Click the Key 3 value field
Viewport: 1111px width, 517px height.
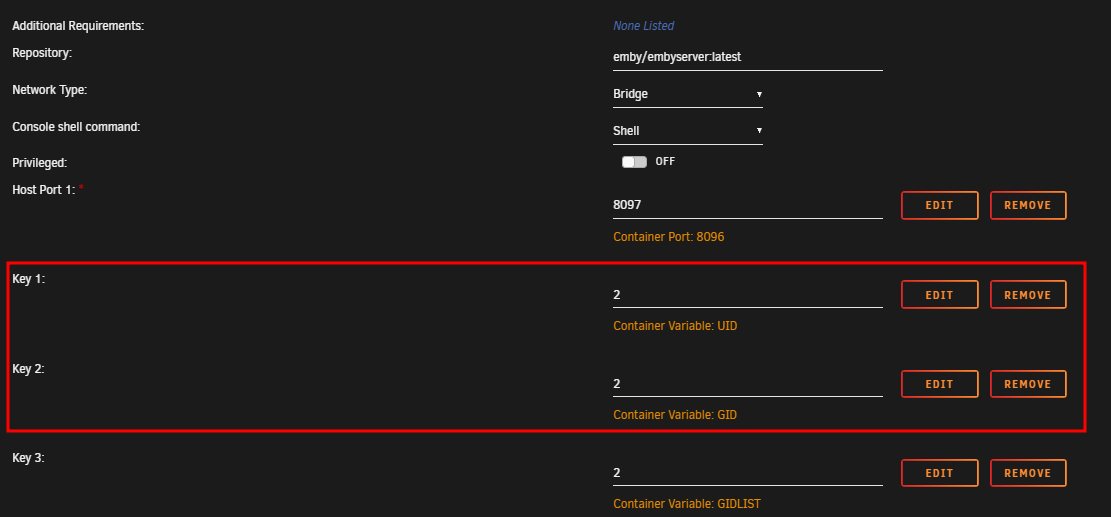pos(748,472)
